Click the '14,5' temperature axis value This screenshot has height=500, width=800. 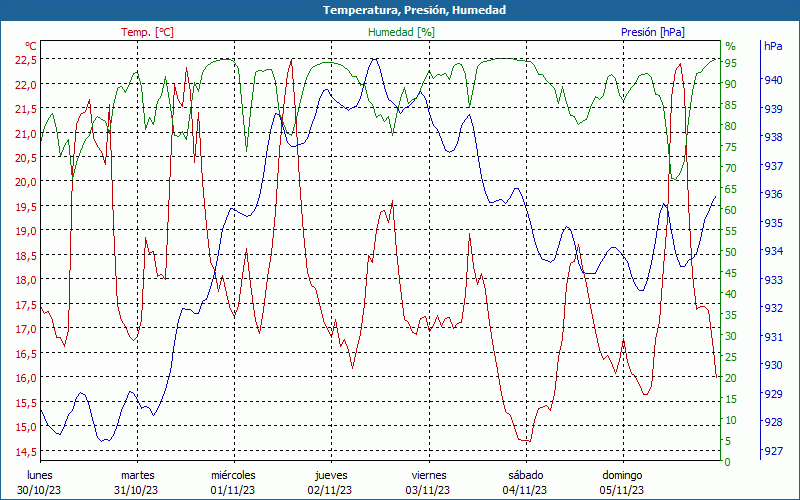26,452
